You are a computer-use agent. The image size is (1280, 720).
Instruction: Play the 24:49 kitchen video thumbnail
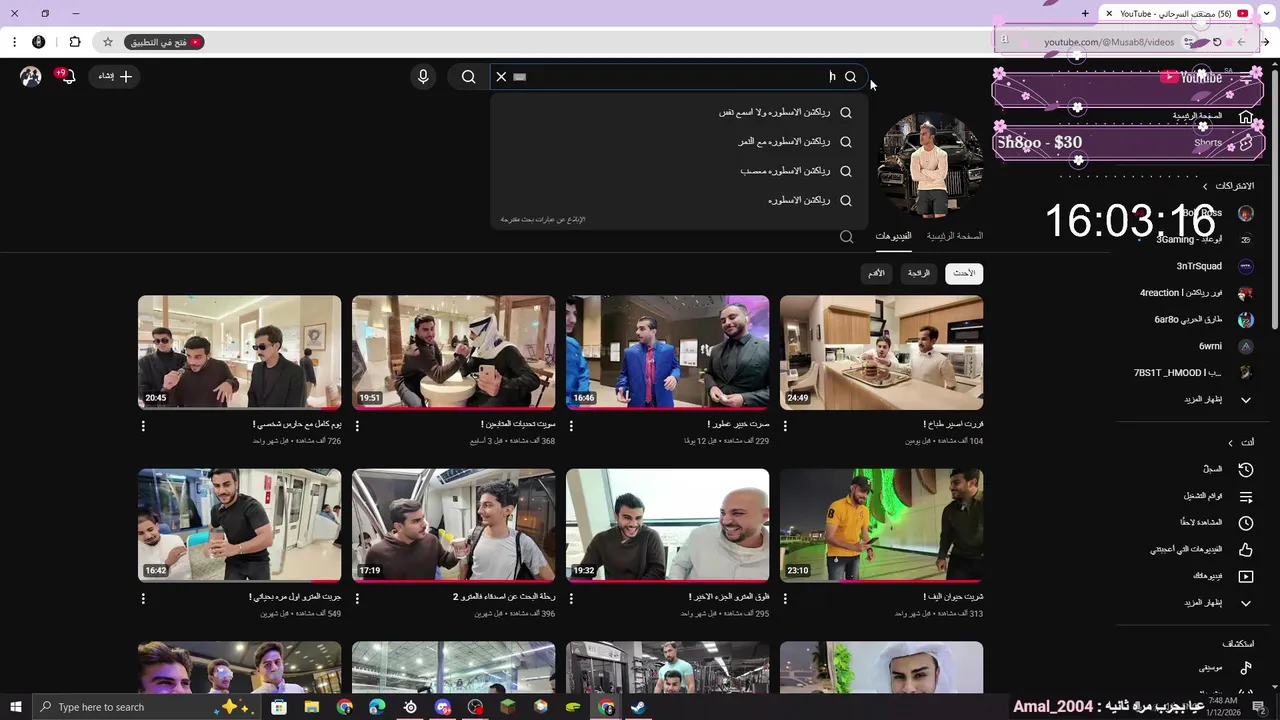[881, 353]
